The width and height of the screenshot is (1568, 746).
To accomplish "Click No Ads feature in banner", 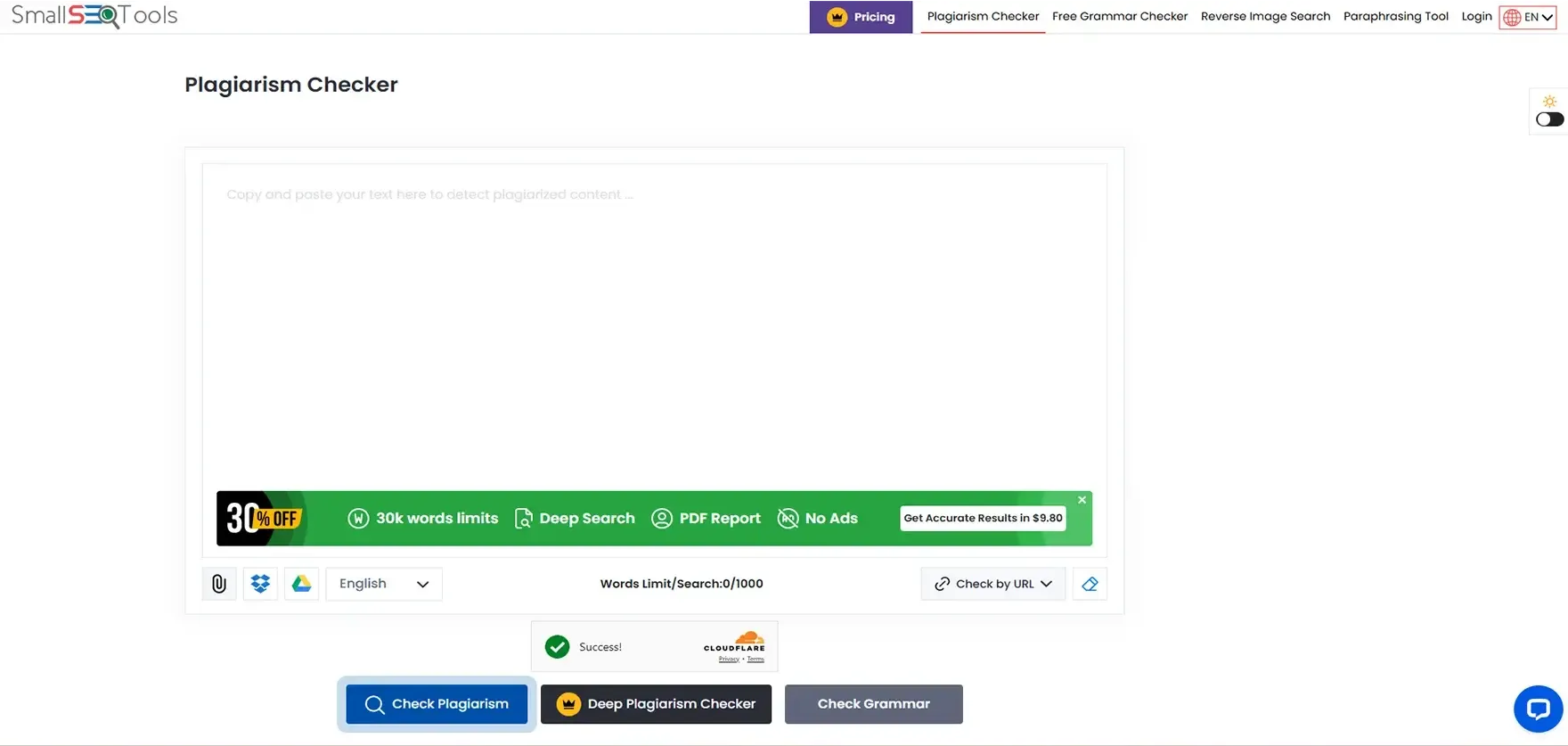I will pyautogui.click(x=817, y=518).
